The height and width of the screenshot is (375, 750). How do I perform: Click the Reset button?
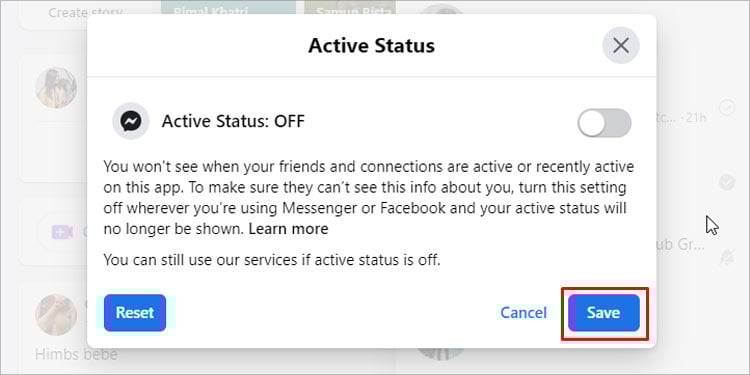point(135,313)
